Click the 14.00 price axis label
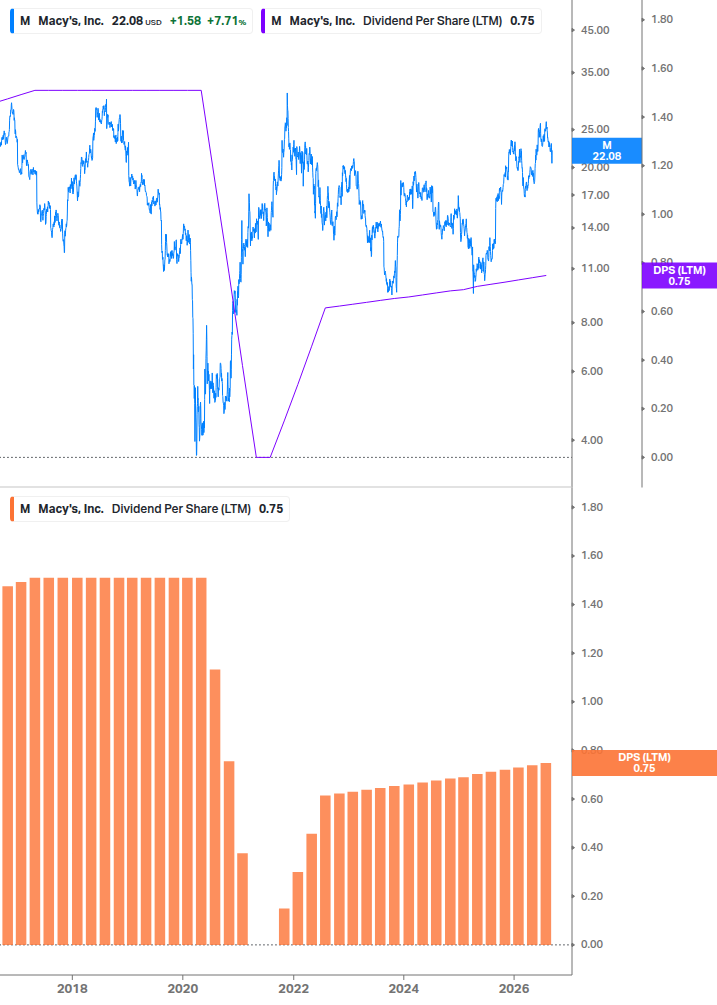Screen dimensions: 717x1005 coord(595,228)
